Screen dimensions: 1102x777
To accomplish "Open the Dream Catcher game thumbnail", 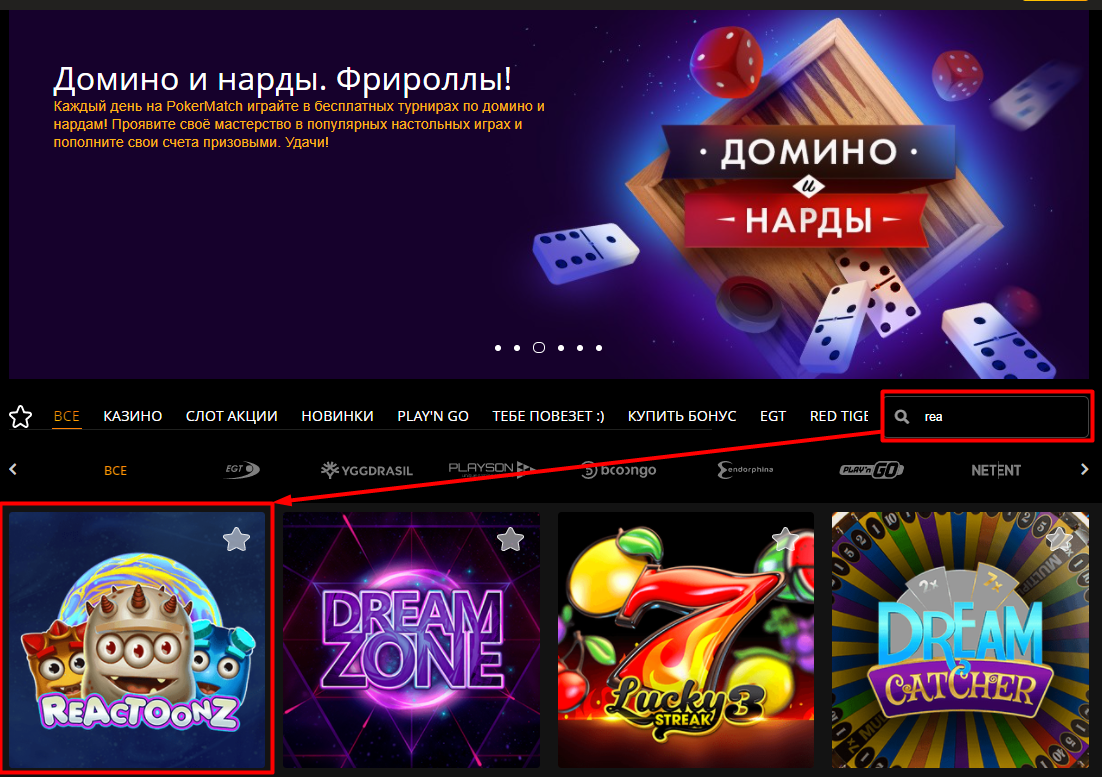I will point(960,640).
